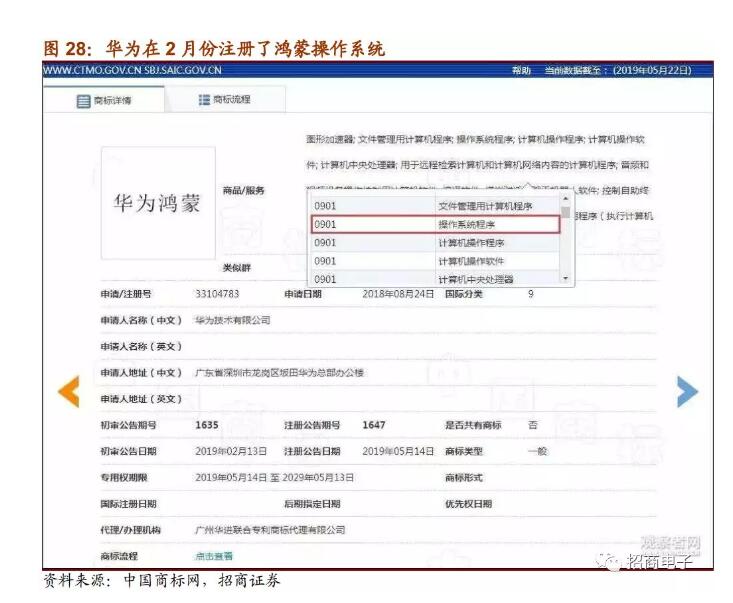Switch to the 商标详情 tab

(104, 100)
